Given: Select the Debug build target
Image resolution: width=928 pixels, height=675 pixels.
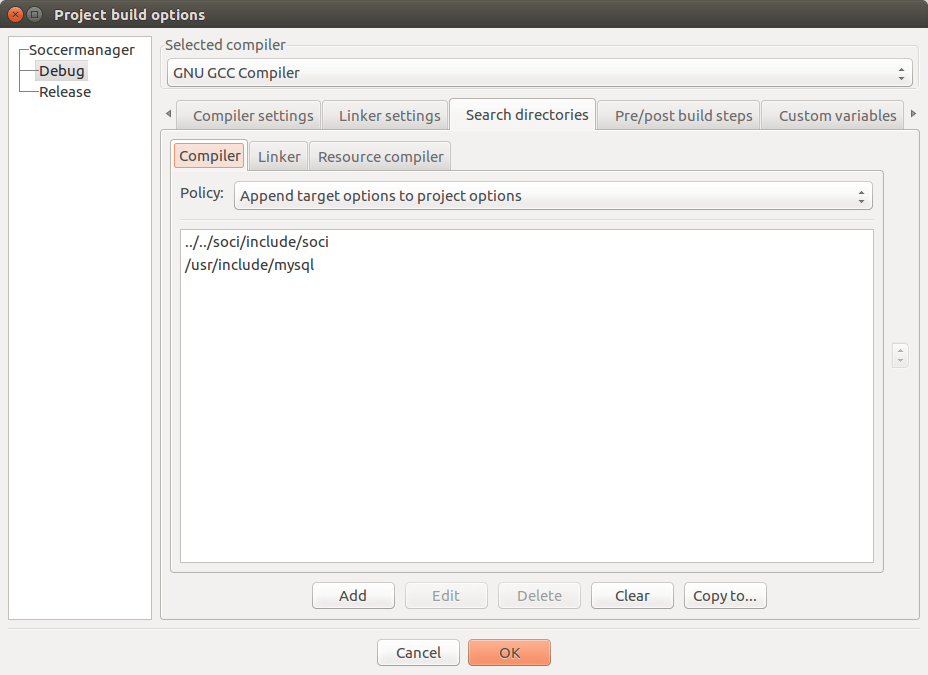Looking at the screenshot, I should 62,71.
